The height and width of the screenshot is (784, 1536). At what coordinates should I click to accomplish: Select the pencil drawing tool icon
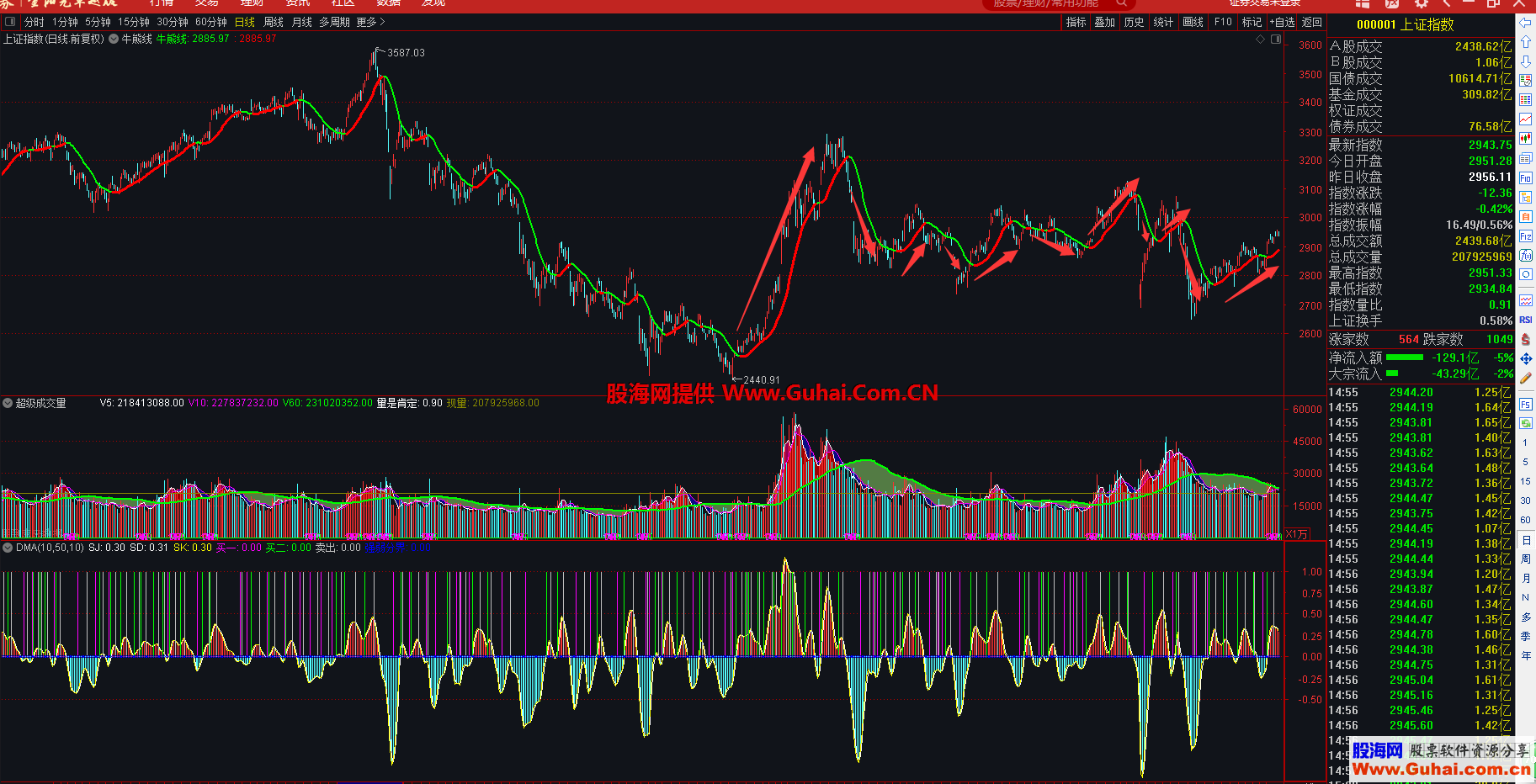1525,378
